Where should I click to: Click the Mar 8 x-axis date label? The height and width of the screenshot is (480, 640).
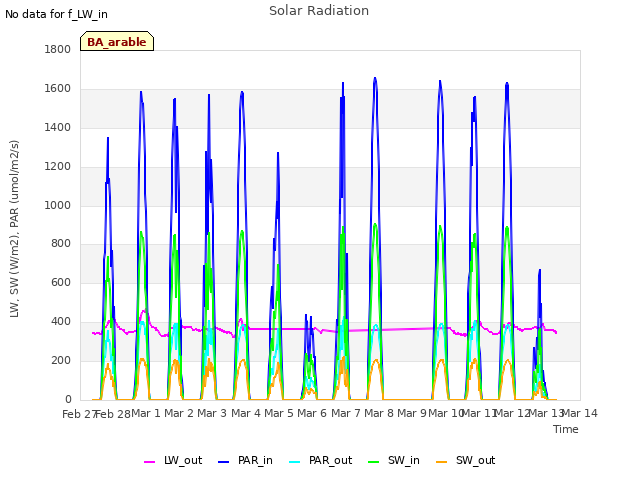379,413
